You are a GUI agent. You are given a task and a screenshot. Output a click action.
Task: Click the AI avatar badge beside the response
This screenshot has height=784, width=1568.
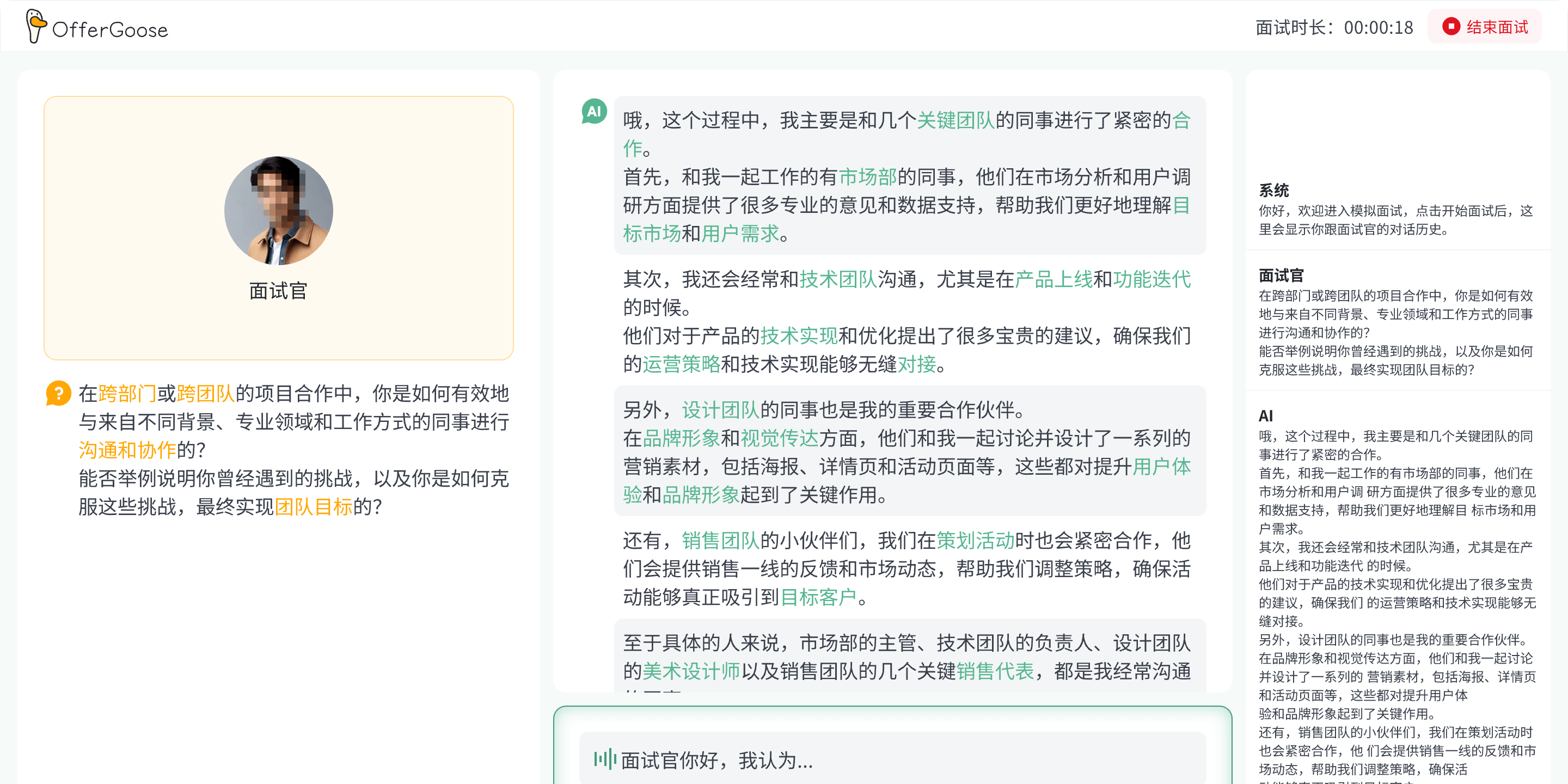click(593, 112)
